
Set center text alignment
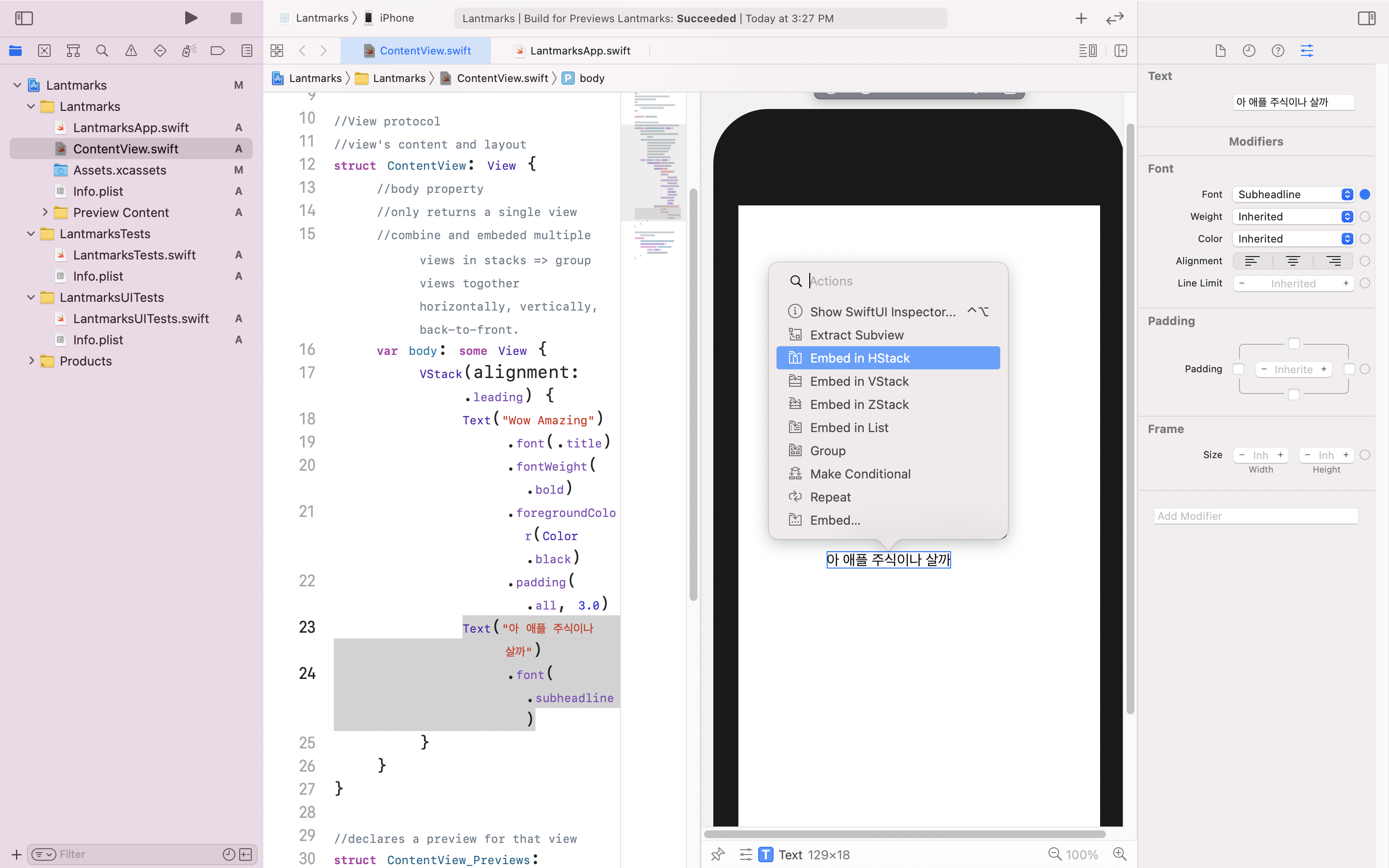click(1293, 260)
